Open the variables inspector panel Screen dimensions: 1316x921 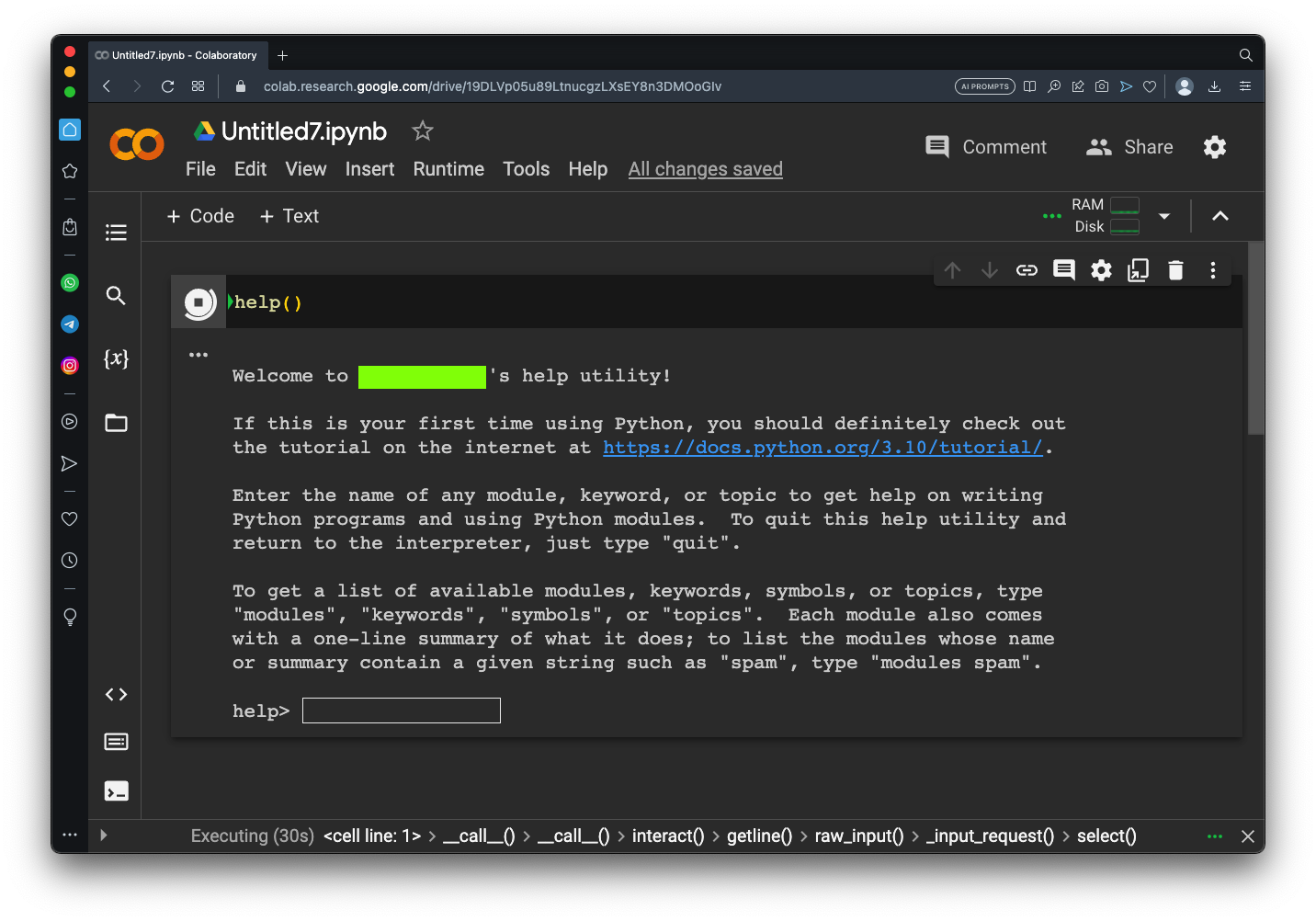pos(116,358)
